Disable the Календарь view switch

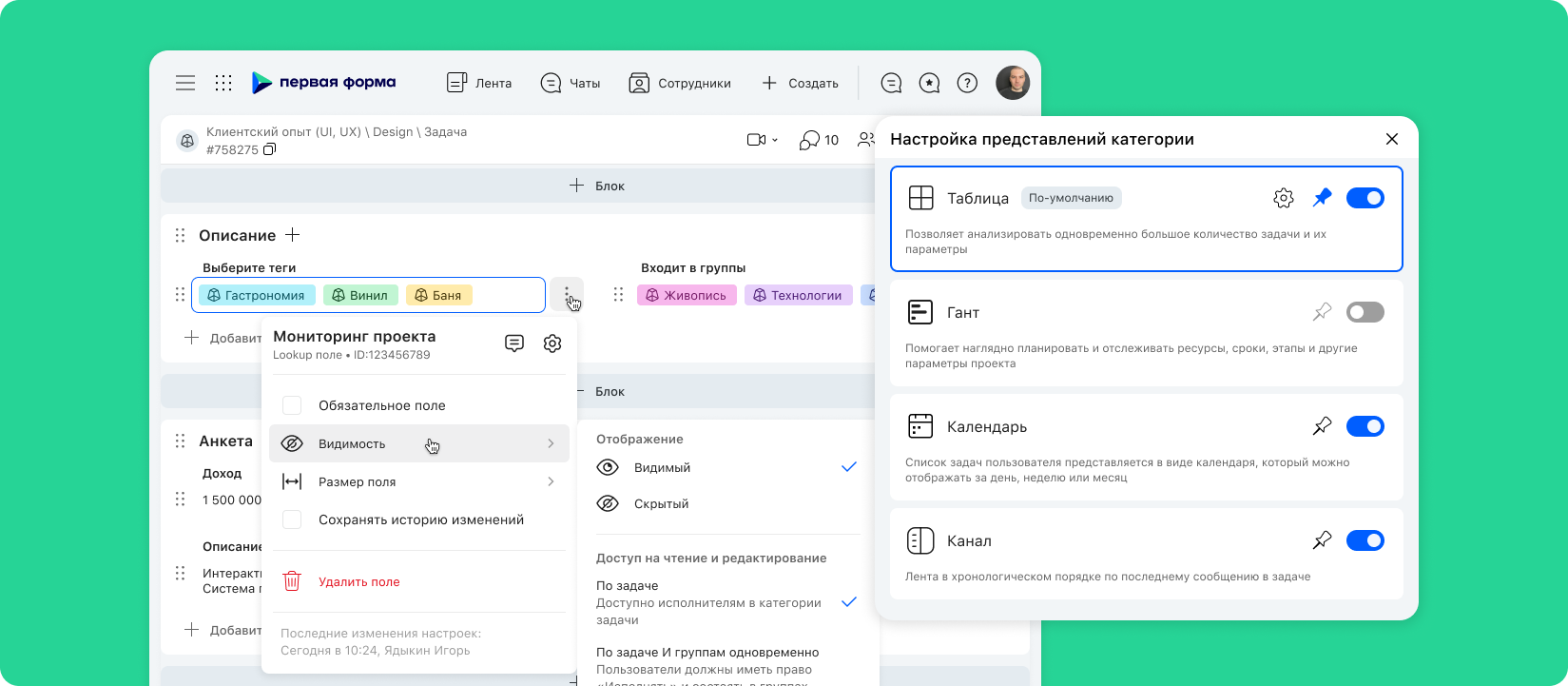(1365, 426)
